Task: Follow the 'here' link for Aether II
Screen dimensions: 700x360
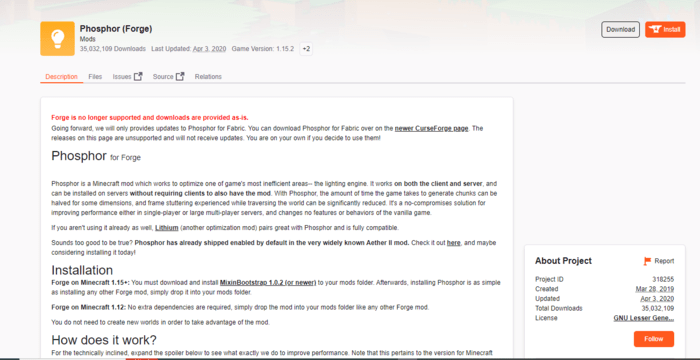Action: coord(453,243)
